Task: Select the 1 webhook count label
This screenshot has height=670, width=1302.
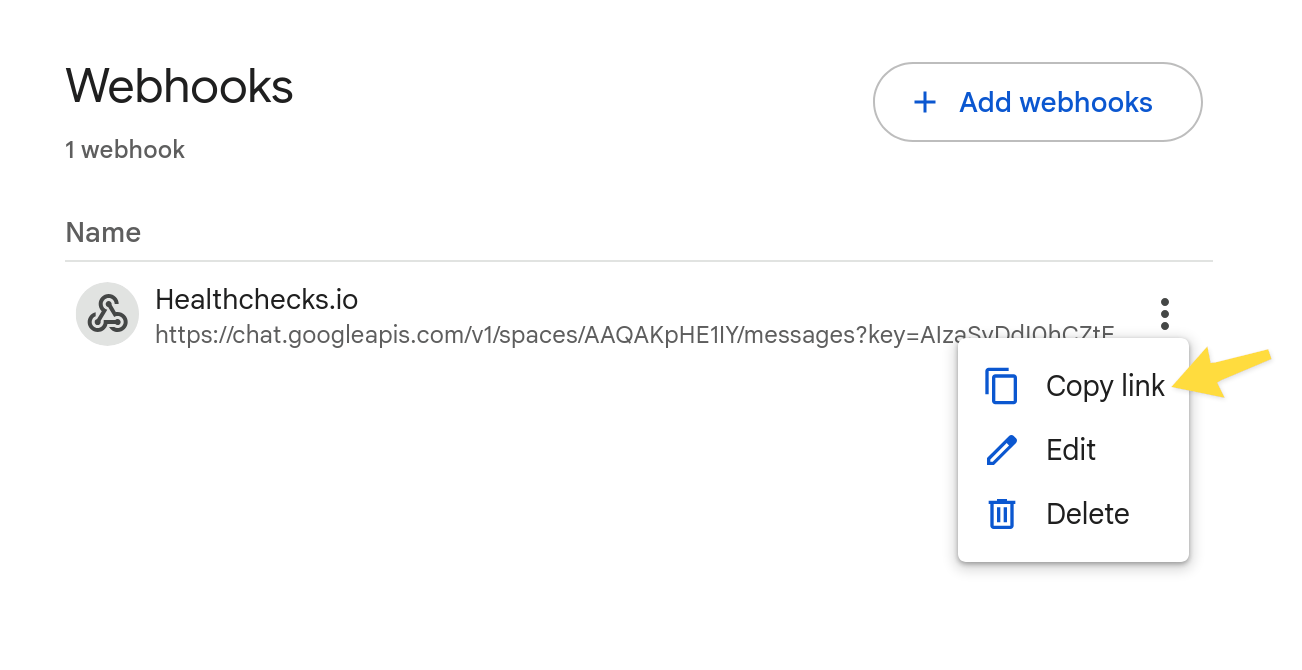Action: coord(124,149)
